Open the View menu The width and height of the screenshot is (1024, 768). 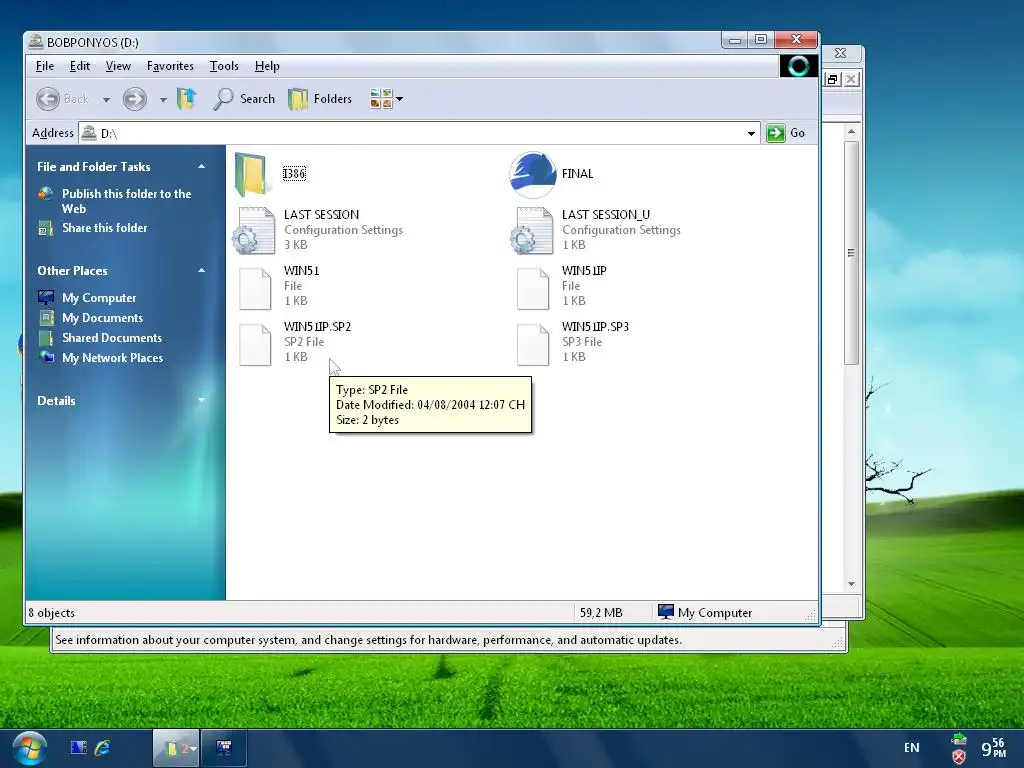(x=118, y=66)
